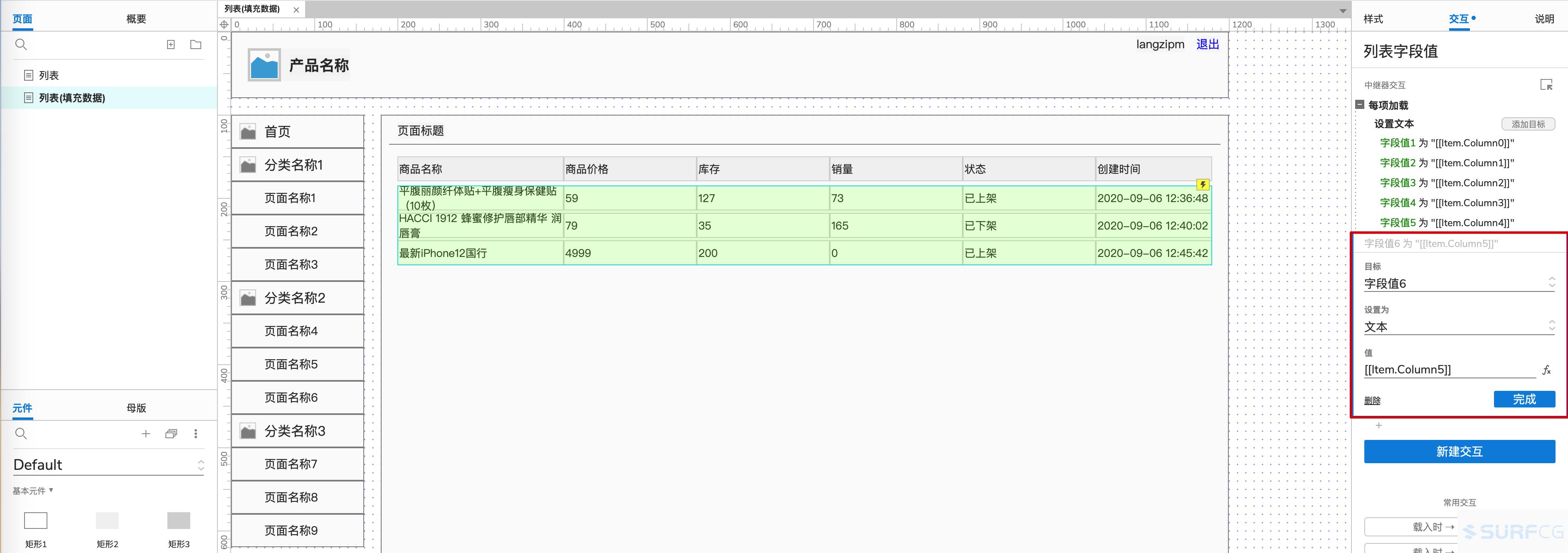Select the 矩形1 widget thumbnail

click(35, 520)
